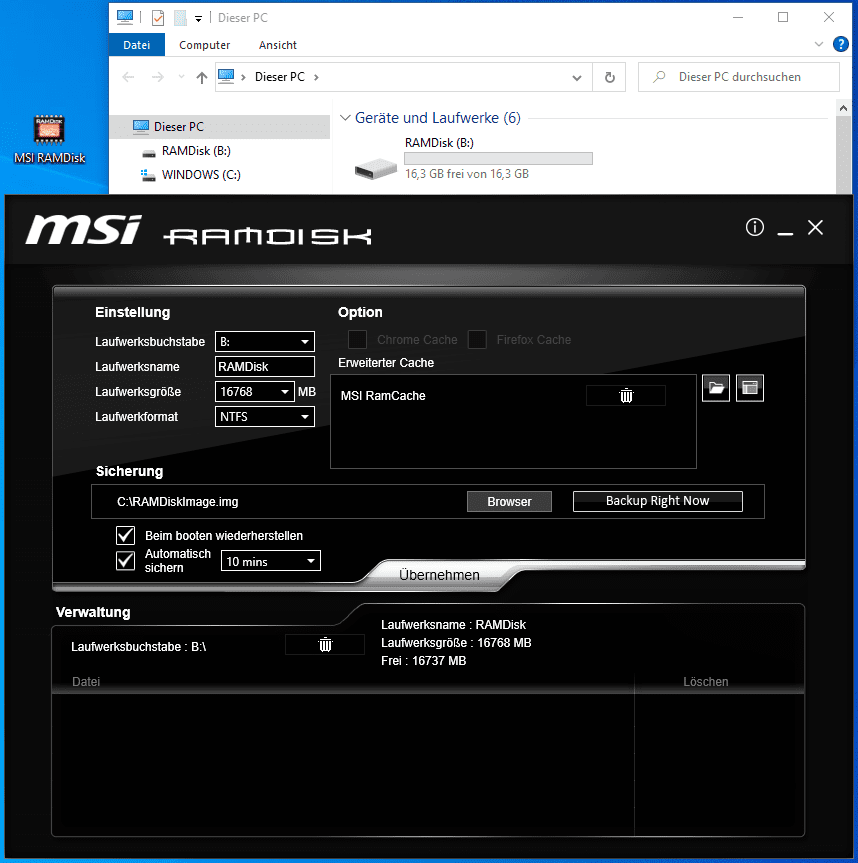Switch to the Computer ribbon tab
This screenshot has width=858, height=863.
click(x=204, y=45)
